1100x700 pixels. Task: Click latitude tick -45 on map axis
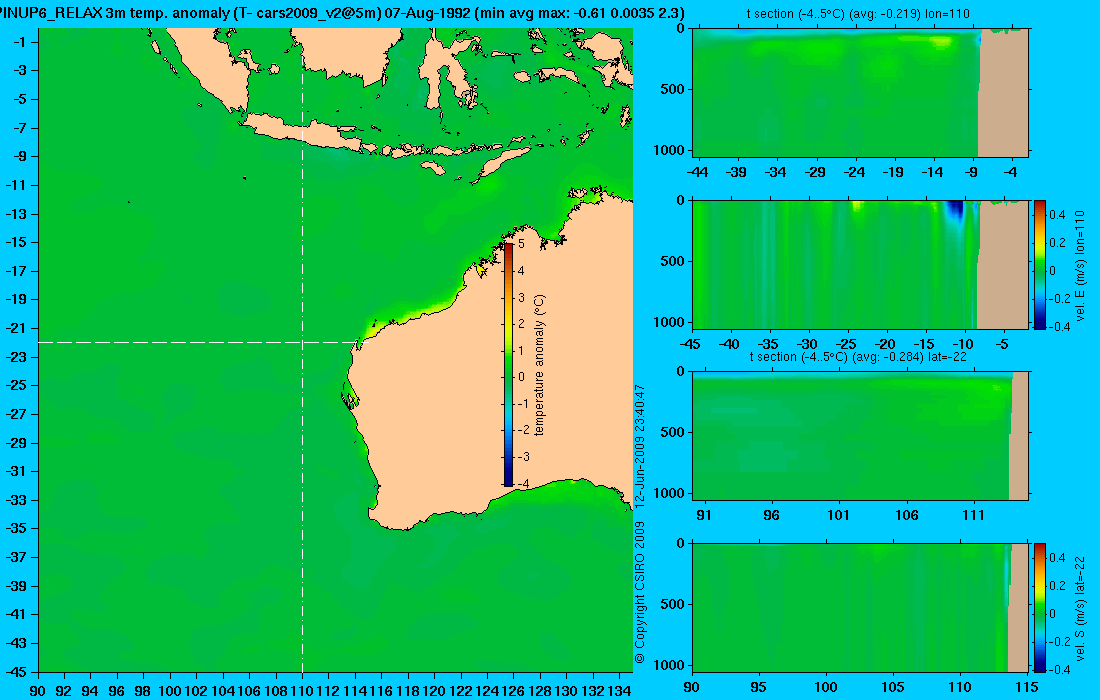[17, 671]
